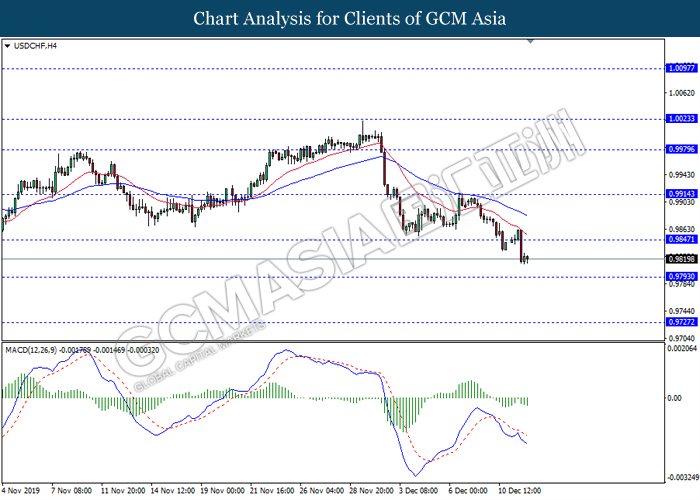
Task: Click the 28 Nov 20:00 time label
Action: (x=372, y=491)
